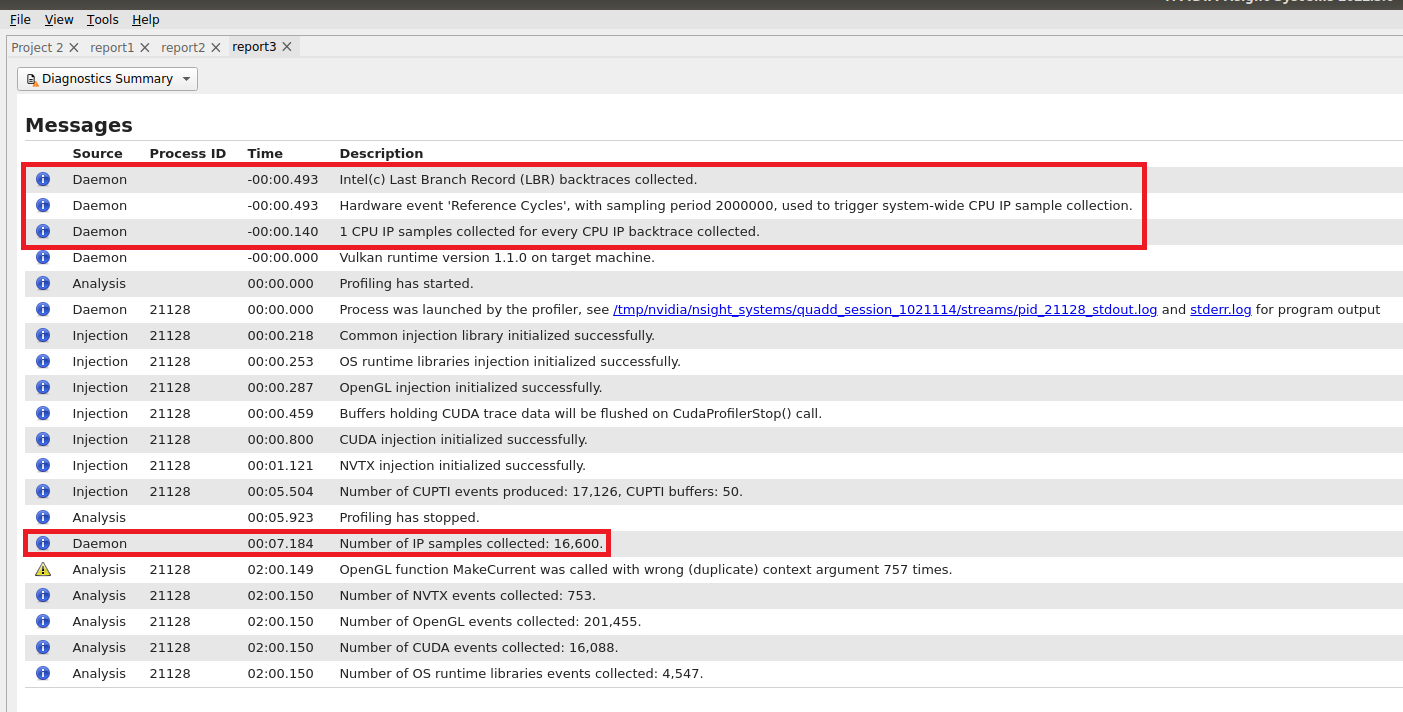This screenshot has width=1403, height=712.
Task: Click the info icon beside the NVTX injection message
Action: (x=43, y=465)
